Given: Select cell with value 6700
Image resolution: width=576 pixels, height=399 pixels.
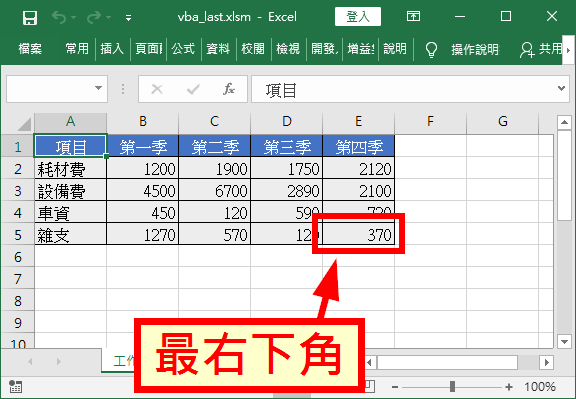Looking at the screenshot, I should click(215, 190).
